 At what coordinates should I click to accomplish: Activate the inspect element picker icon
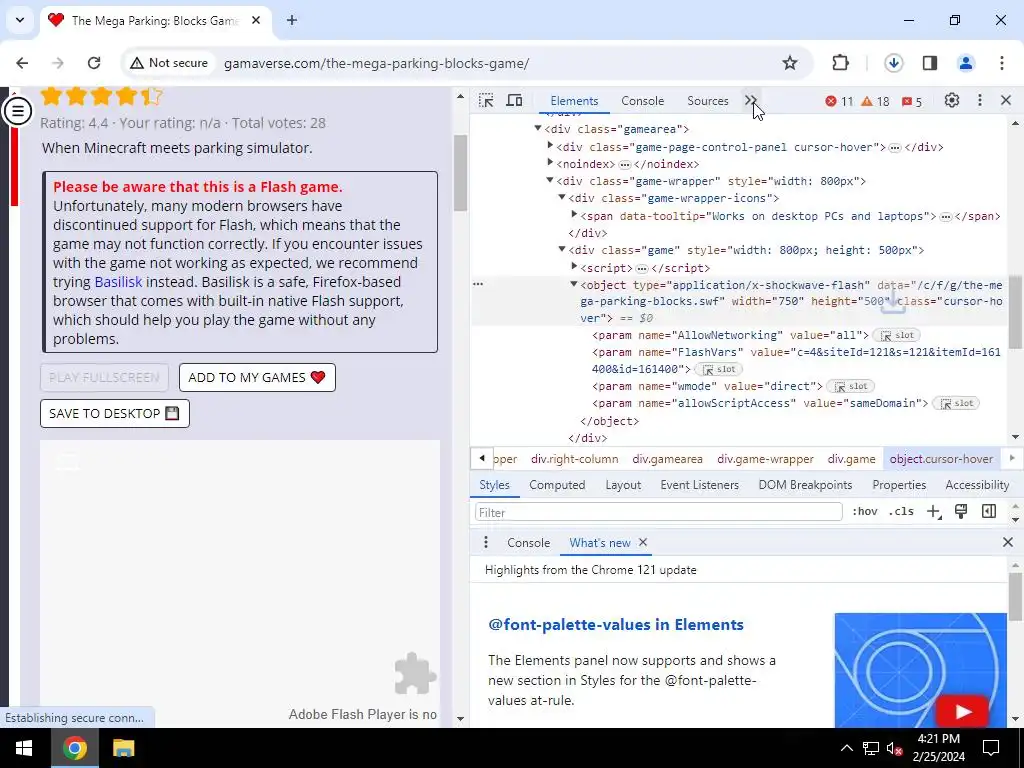(486, 101)
